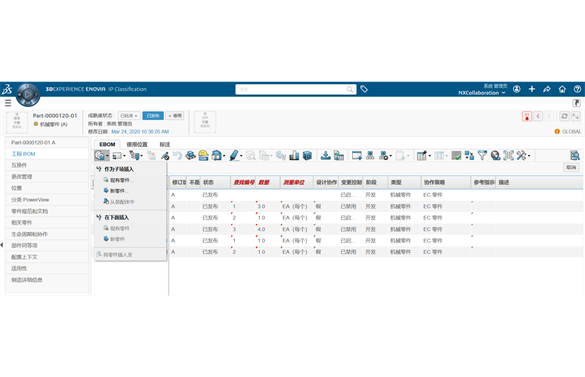585x377 pixels.
Task: Click the refresh icon near navigation arrows
Action: tap(564, 116)
